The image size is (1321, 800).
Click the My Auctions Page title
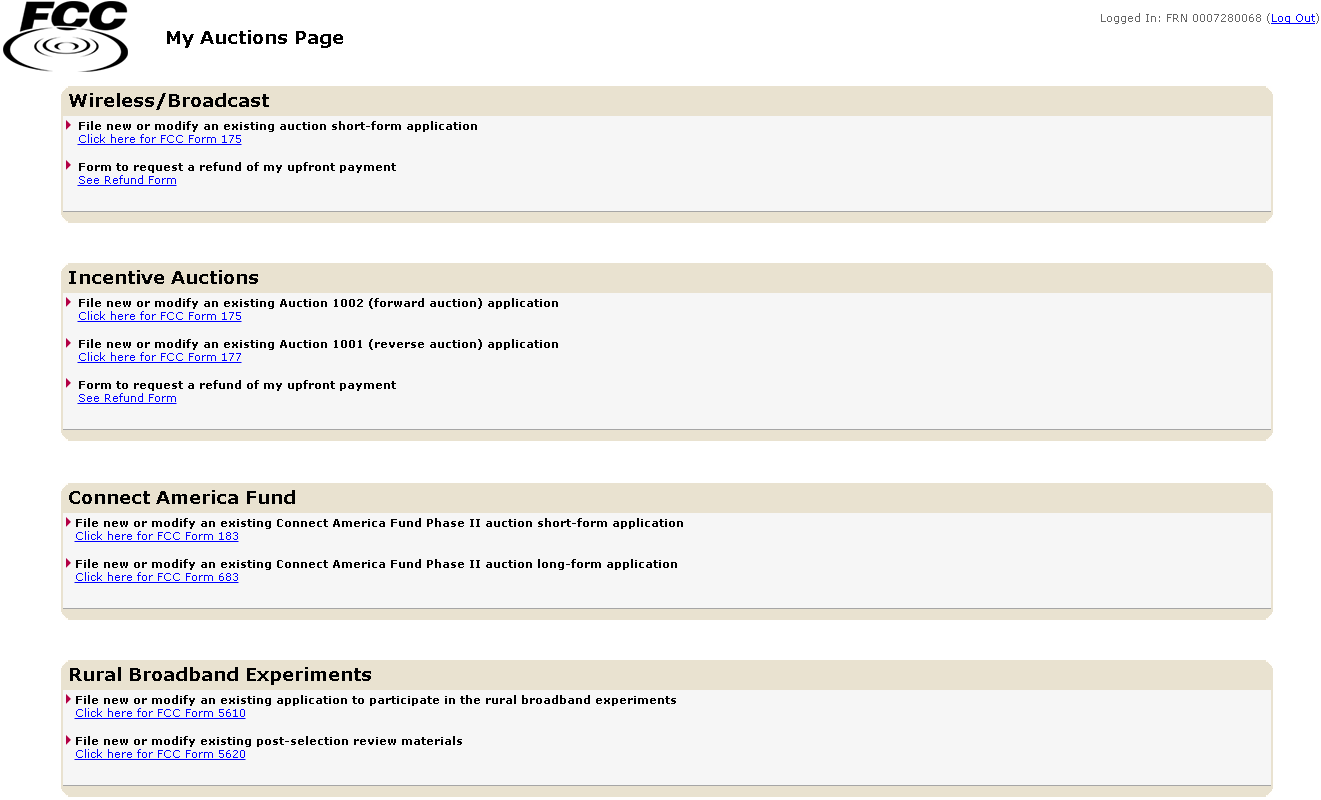[255, 38]
